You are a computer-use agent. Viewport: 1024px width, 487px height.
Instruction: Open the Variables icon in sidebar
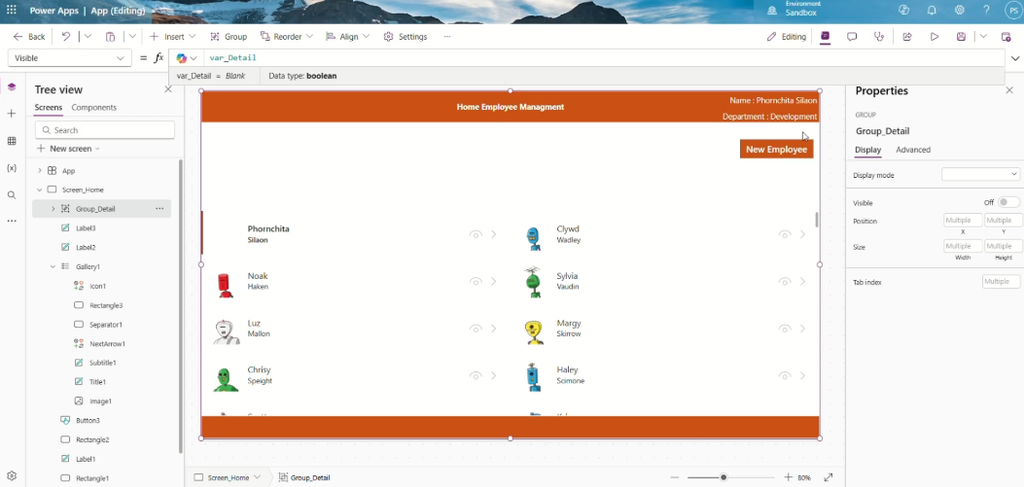coord(11,168)
